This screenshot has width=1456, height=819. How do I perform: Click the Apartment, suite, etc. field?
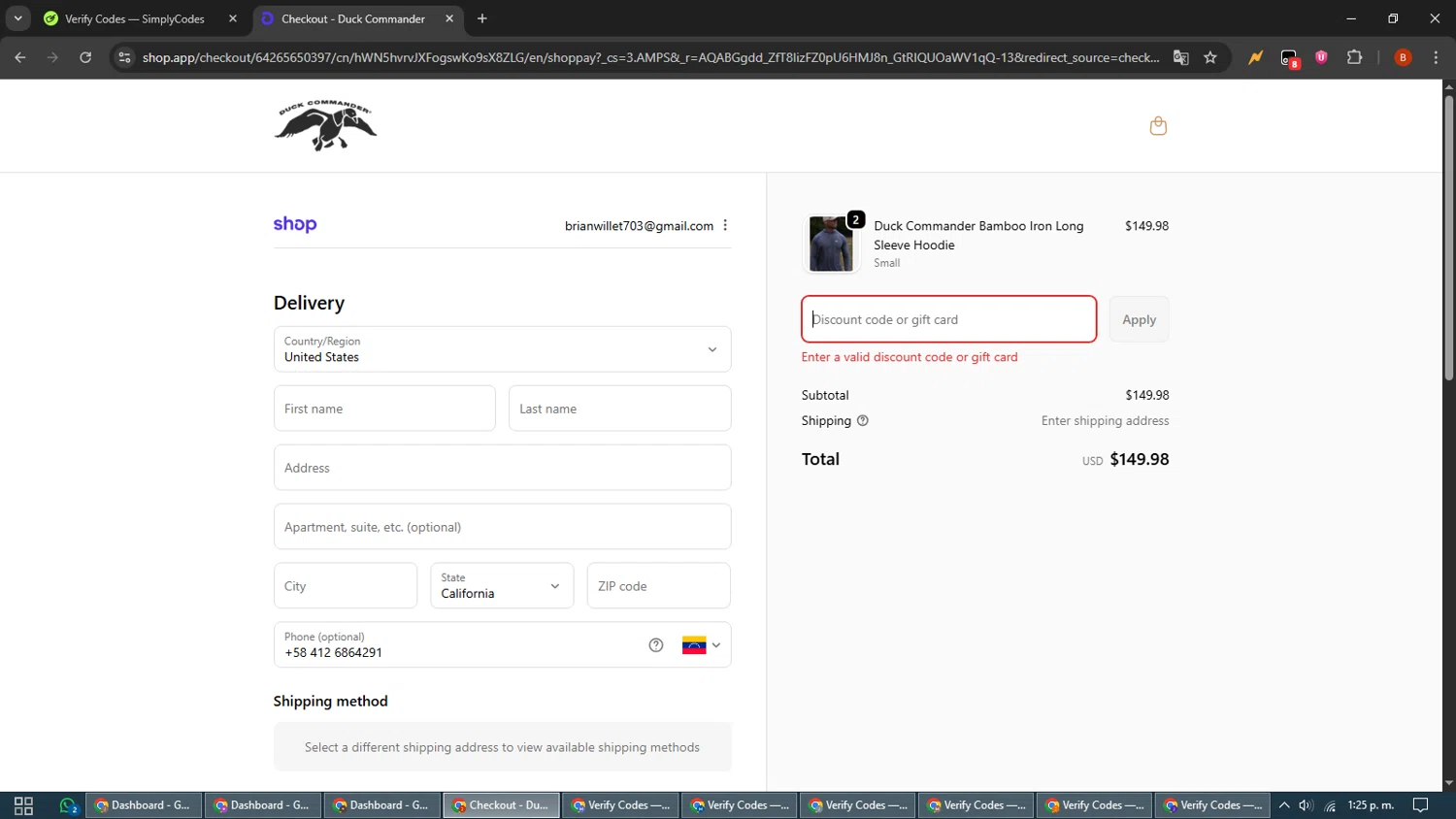click(x=502, y=527)
